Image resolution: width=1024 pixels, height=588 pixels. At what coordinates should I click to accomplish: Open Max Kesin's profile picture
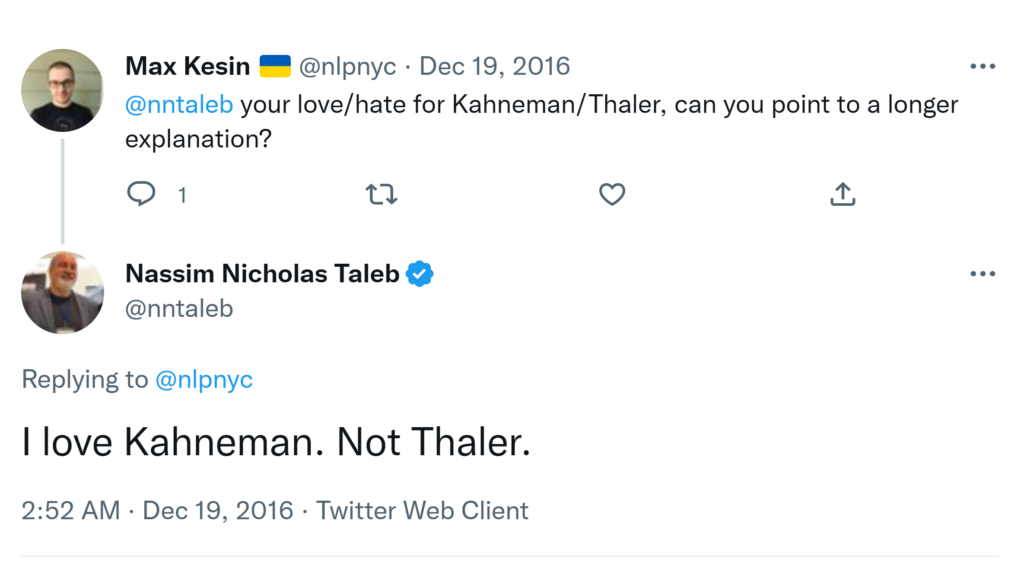tap(62, 90)
